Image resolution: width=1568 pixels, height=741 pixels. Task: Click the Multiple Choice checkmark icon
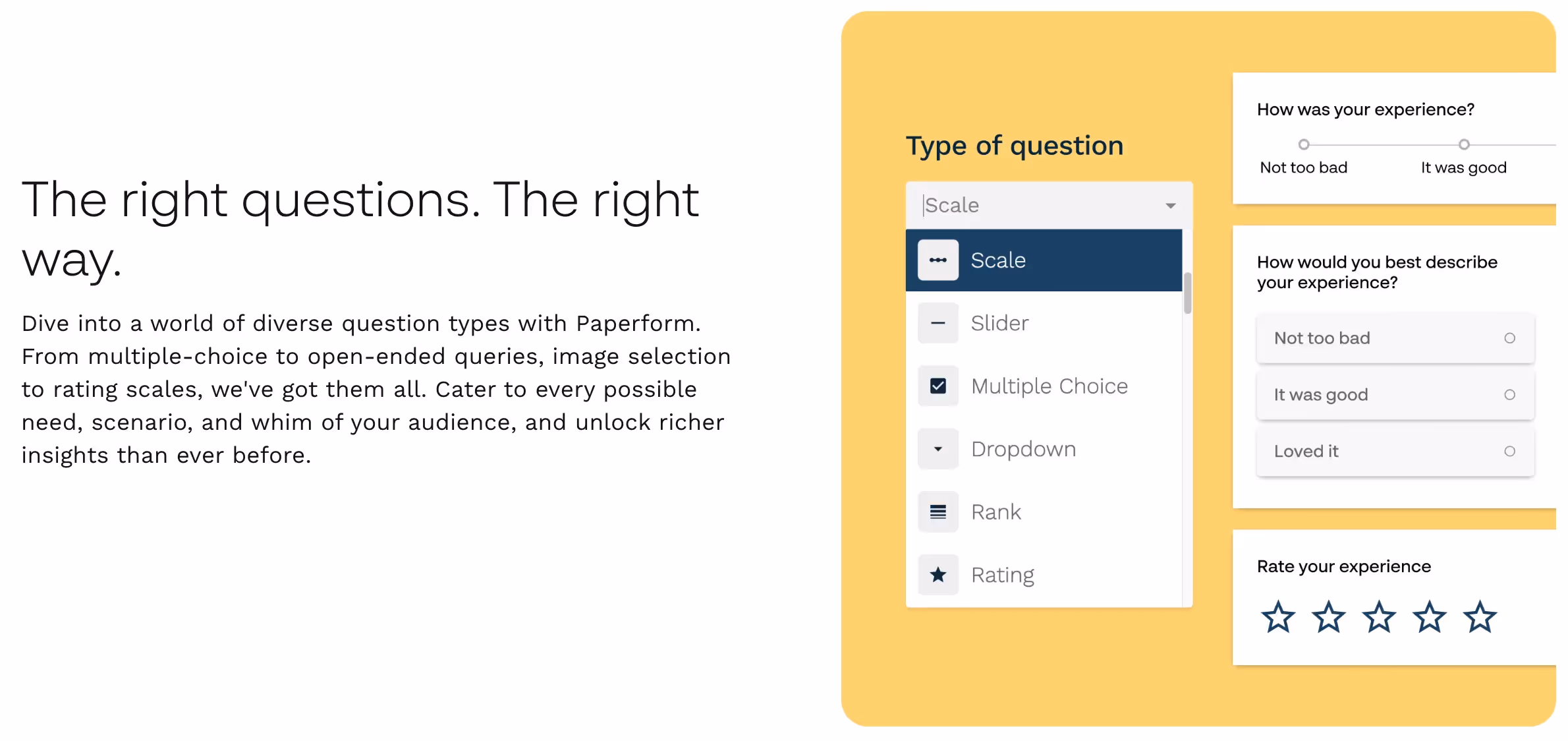click(938, 386)
